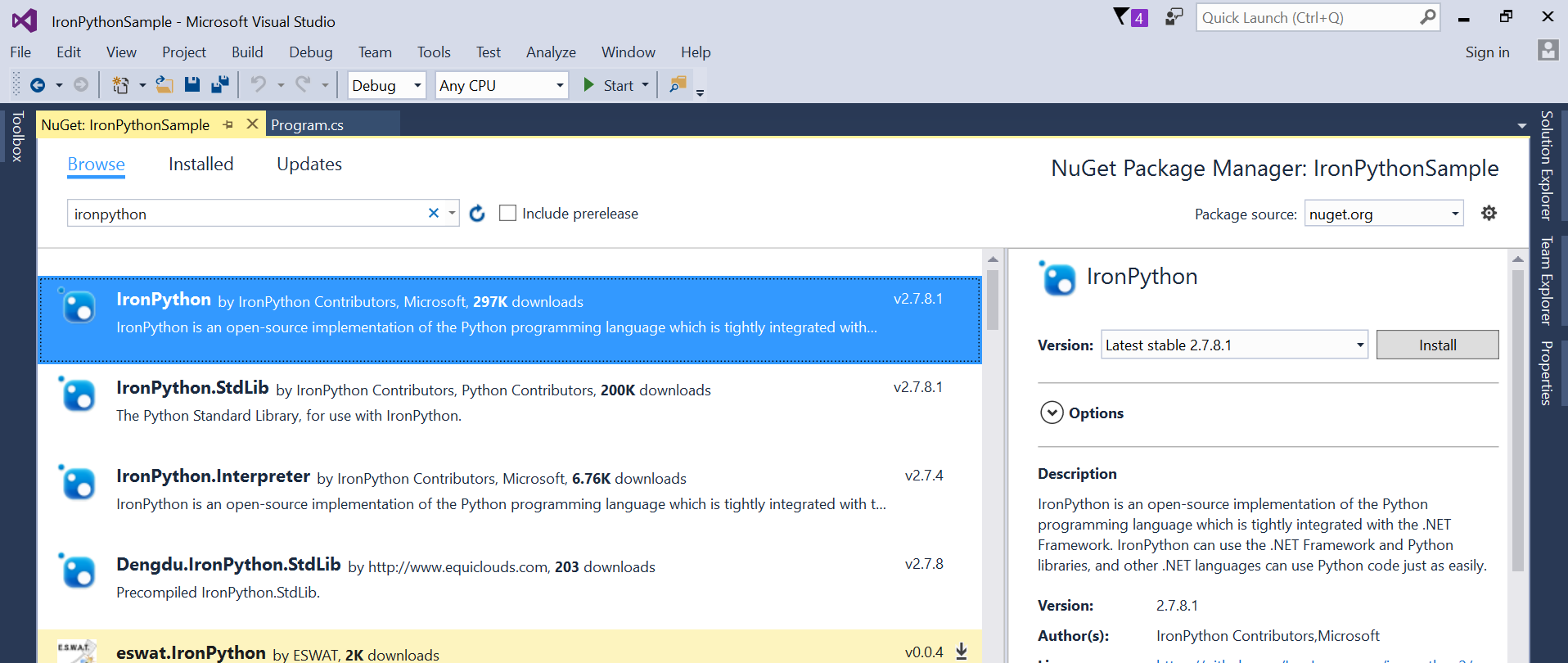The image size is (1568, 663).
Task: Open the Project menu
Action: click(184, 52)
